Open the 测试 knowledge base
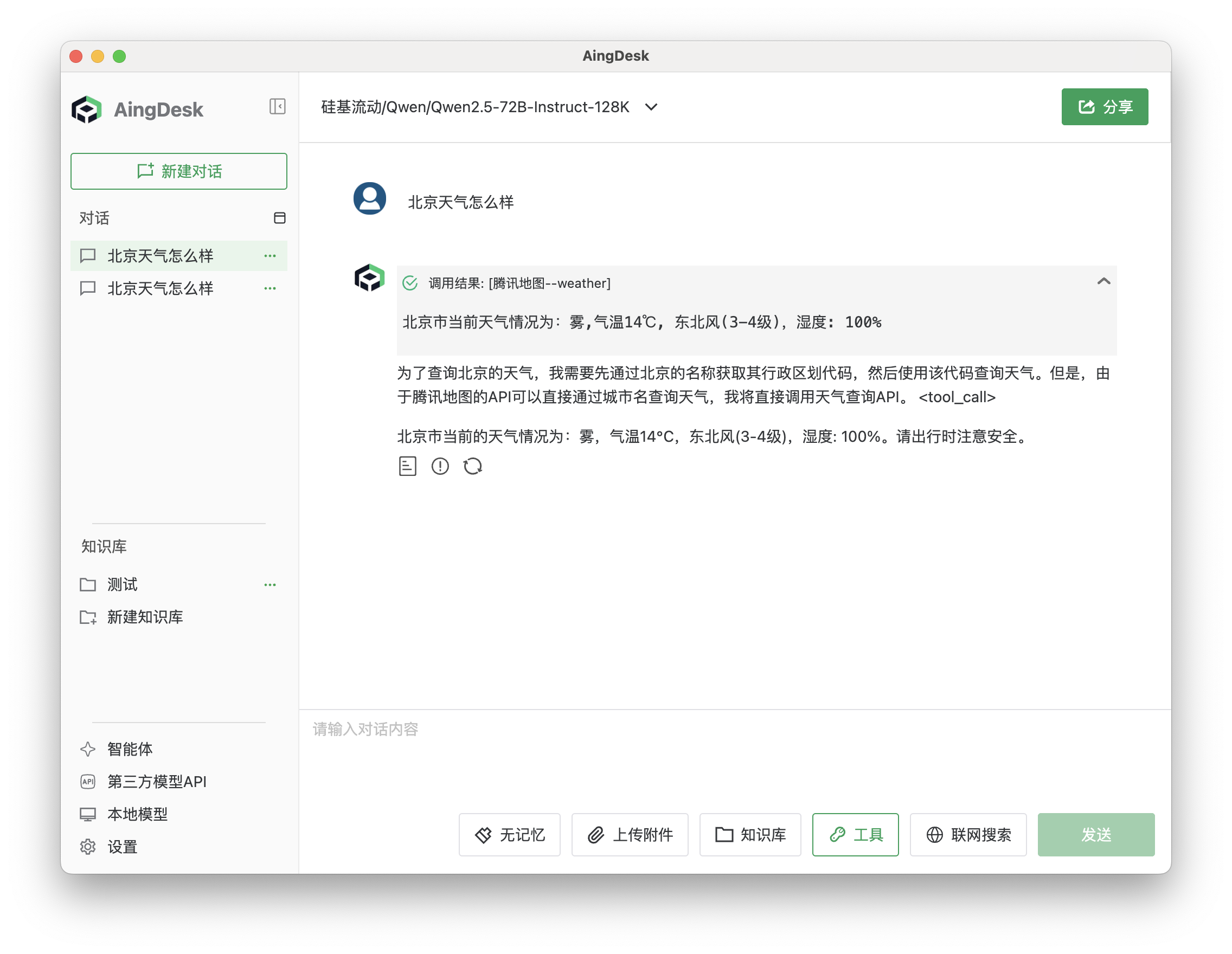The width and height of the screenshot is (1232, 954). click(x=121, y=585)
